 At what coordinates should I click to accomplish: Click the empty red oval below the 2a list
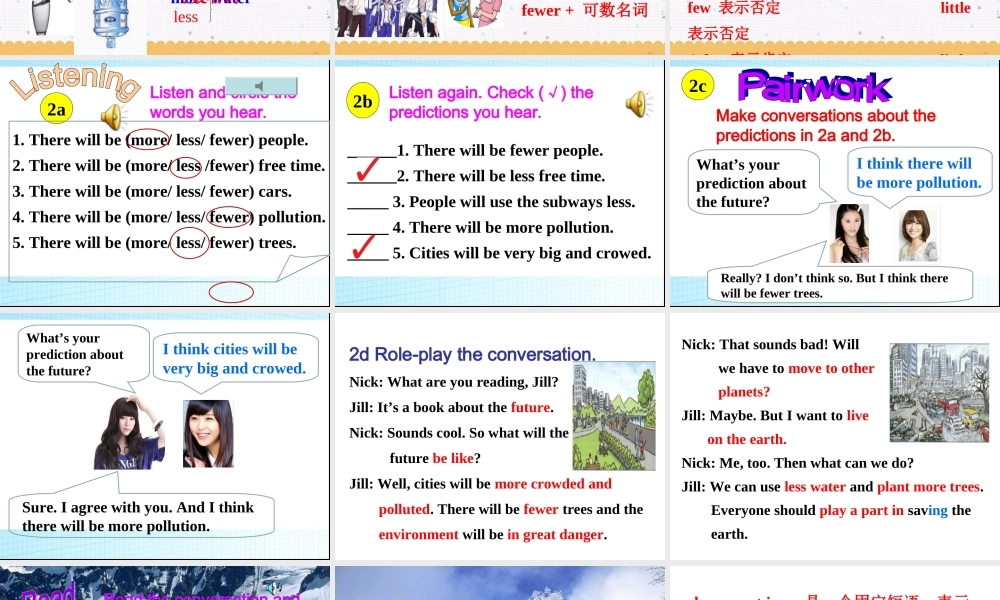click(x=231, y=293)
